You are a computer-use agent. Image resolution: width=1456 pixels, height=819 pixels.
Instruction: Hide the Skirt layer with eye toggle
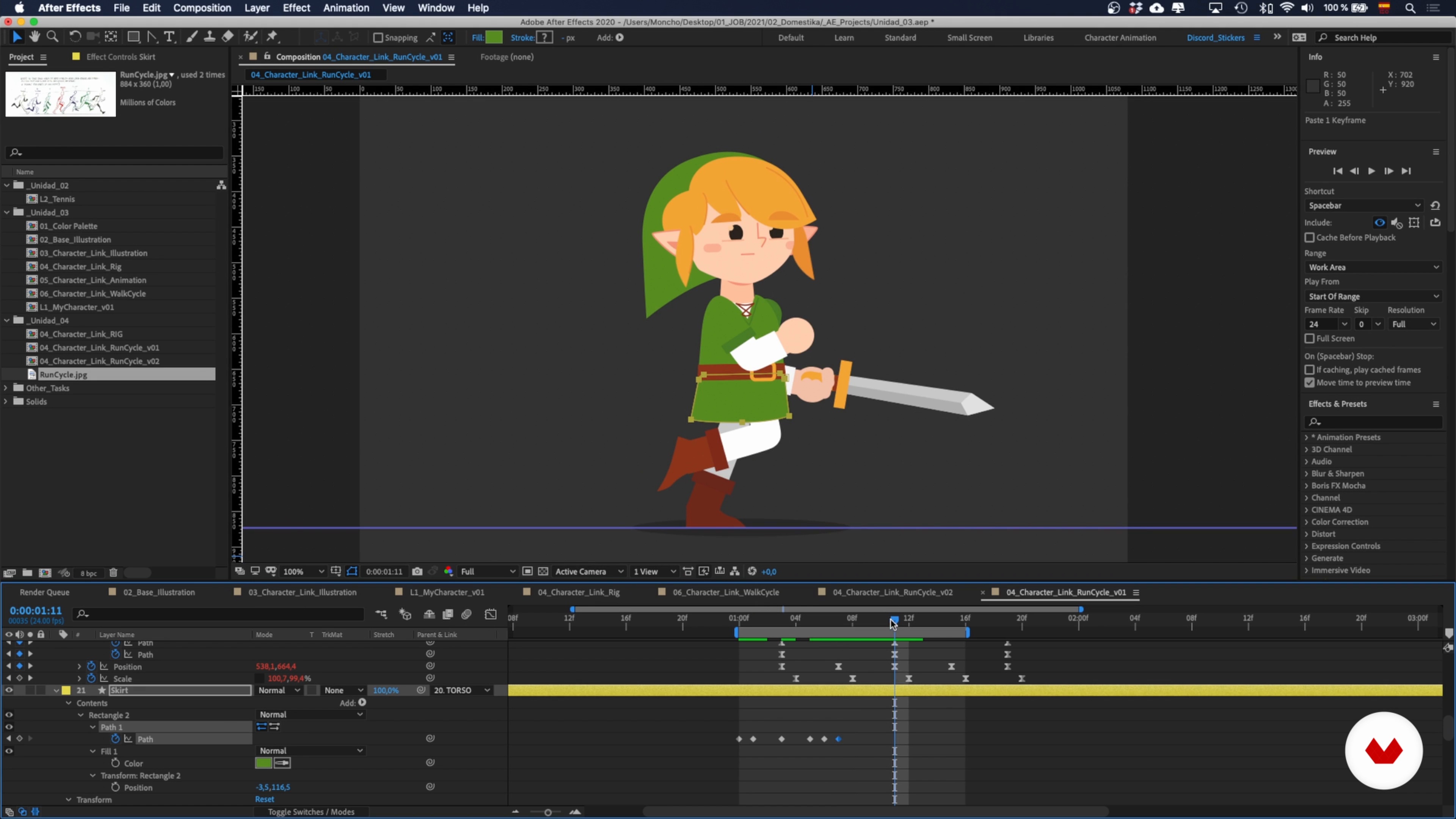(x=9, y=690)
